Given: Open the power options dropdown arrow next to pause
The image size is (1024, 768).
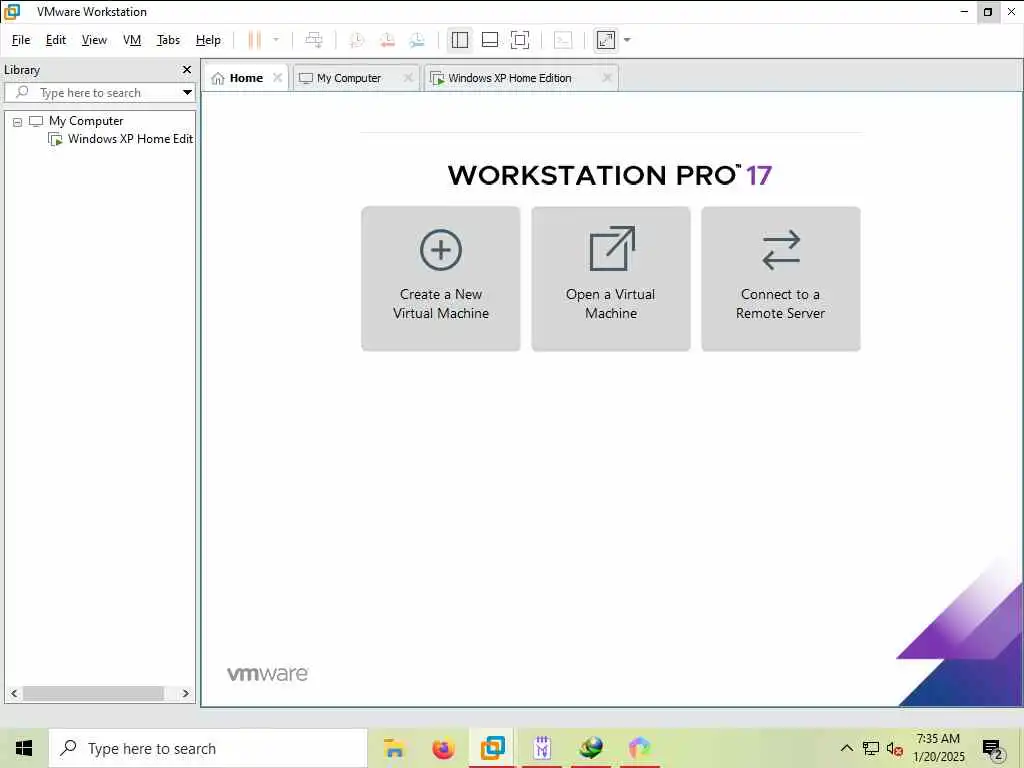Looking at the screenshot, I should (276, 40).
